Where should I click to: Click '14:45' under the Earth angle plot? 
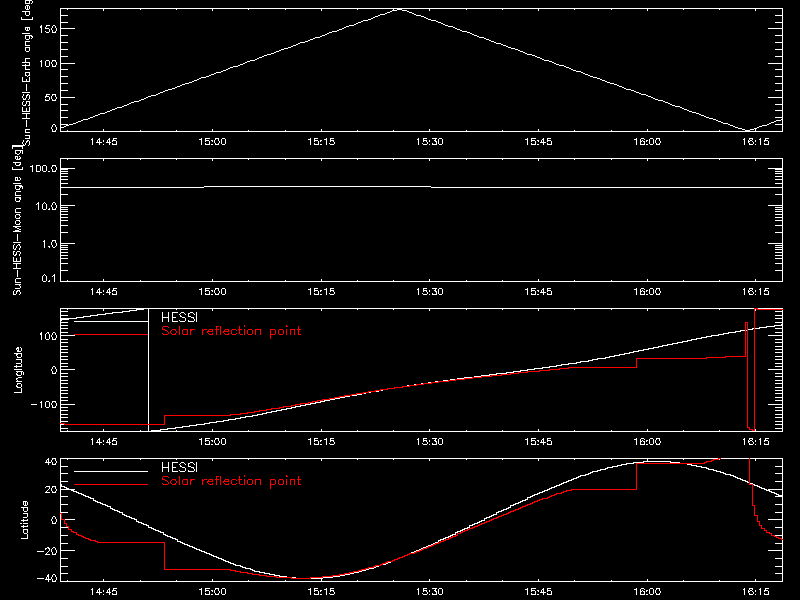104,142
